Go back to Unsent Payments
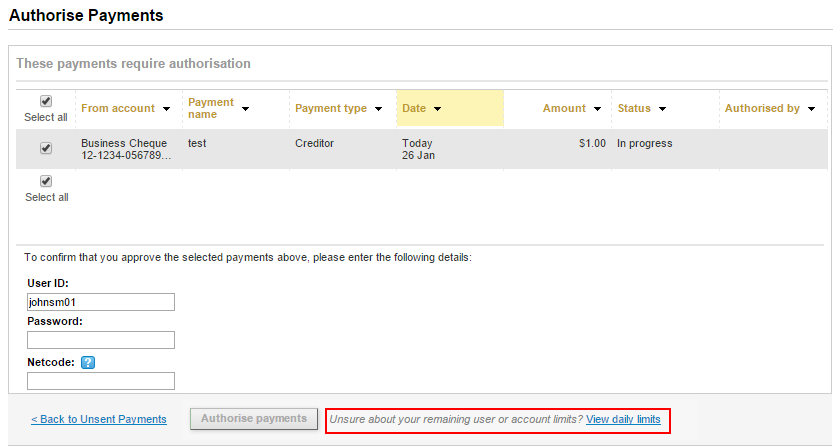Image resolution: width=835 pixels, height=448 pixels. point(99,419)
